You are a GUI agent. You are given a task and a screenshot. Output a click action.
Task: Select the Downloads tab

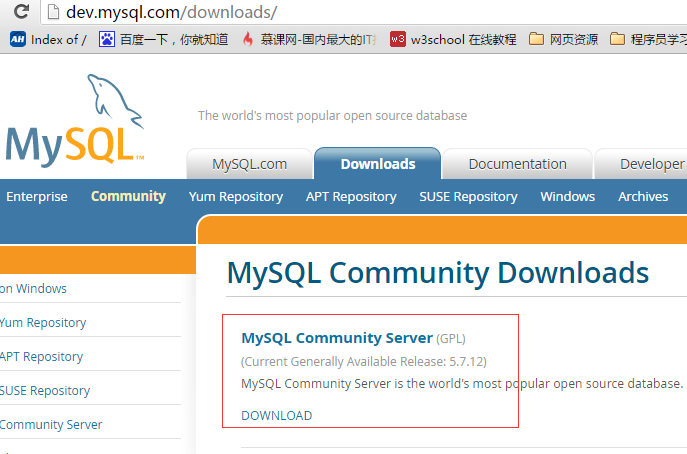click(378, 163)
